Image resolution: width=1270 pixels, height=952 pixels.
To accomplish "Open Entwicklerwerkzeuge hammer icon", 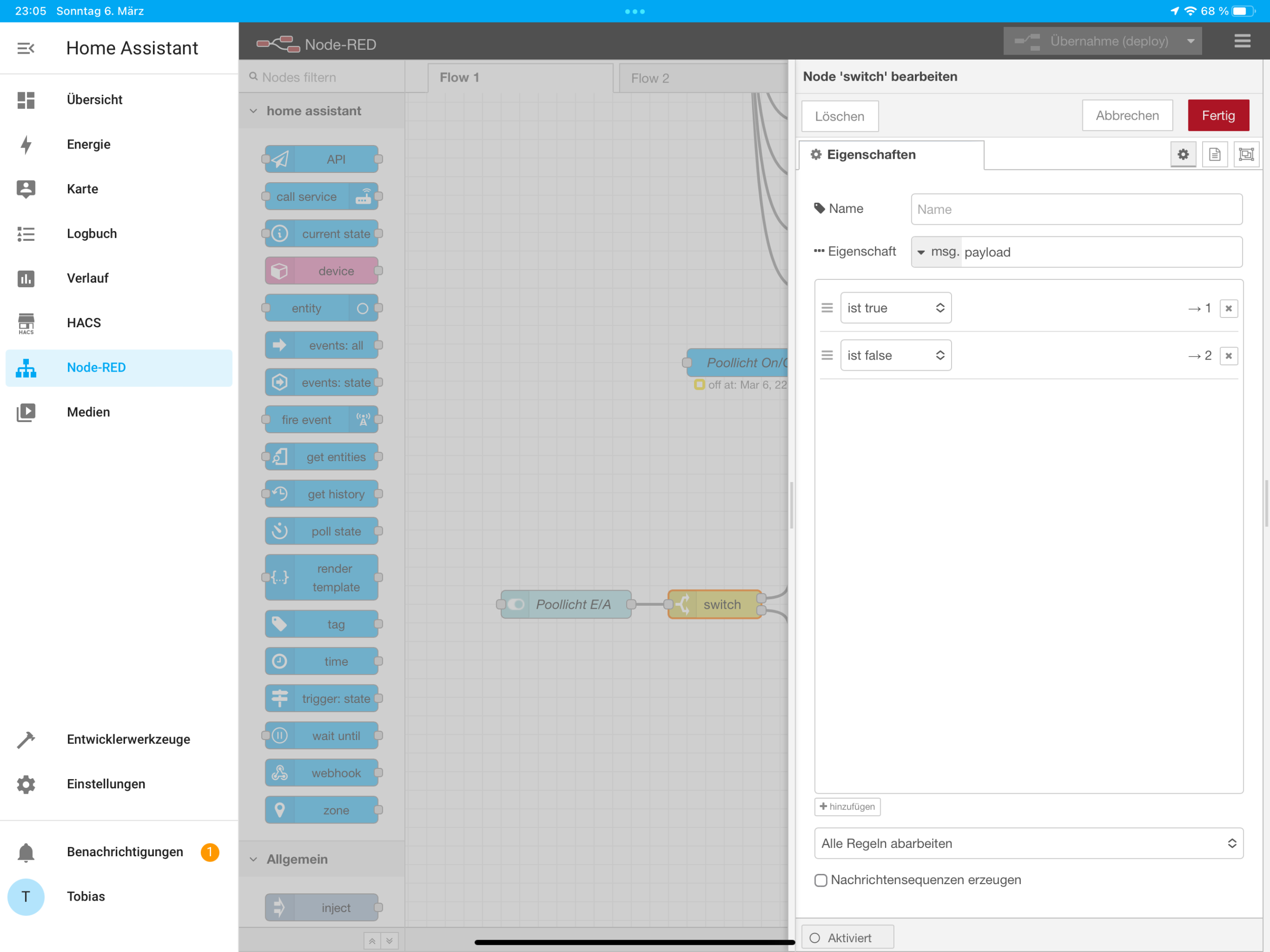I will pyautogui.click(x=26, y=740).
